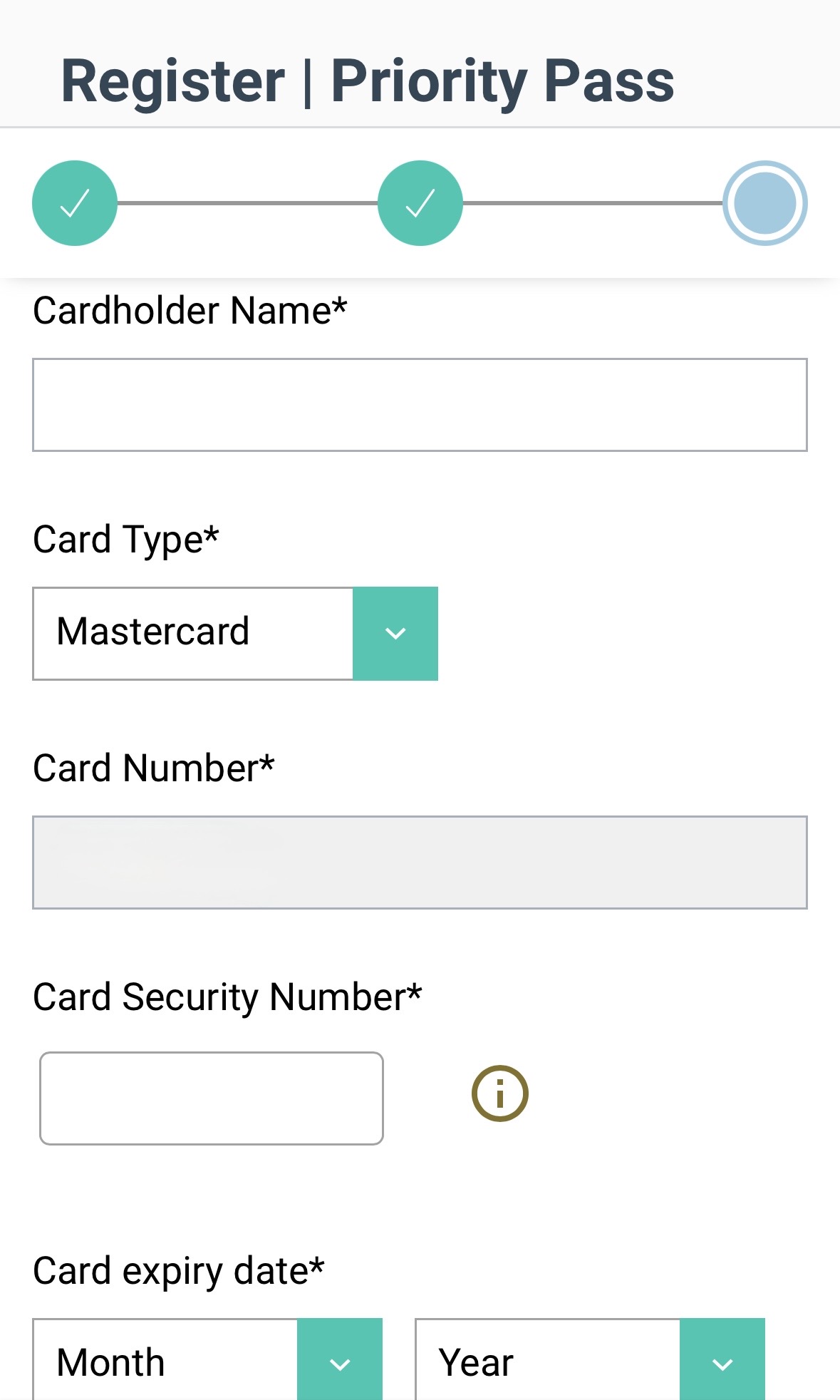Click the Card expiry date* label
The image size is (840, 1400).
(179, 1271)
